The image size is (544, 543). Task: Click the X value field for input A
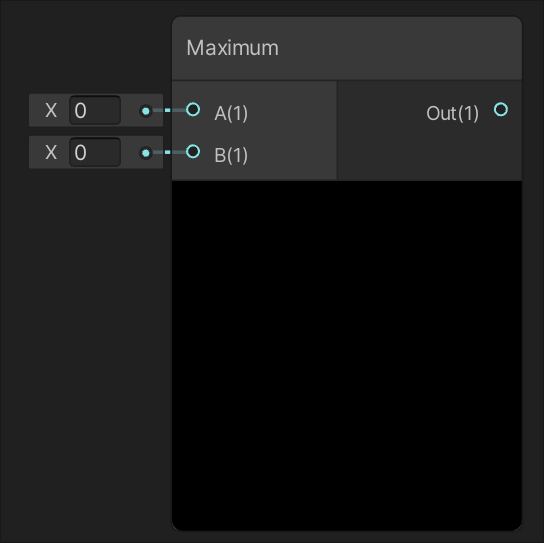[x=95, y=110]
